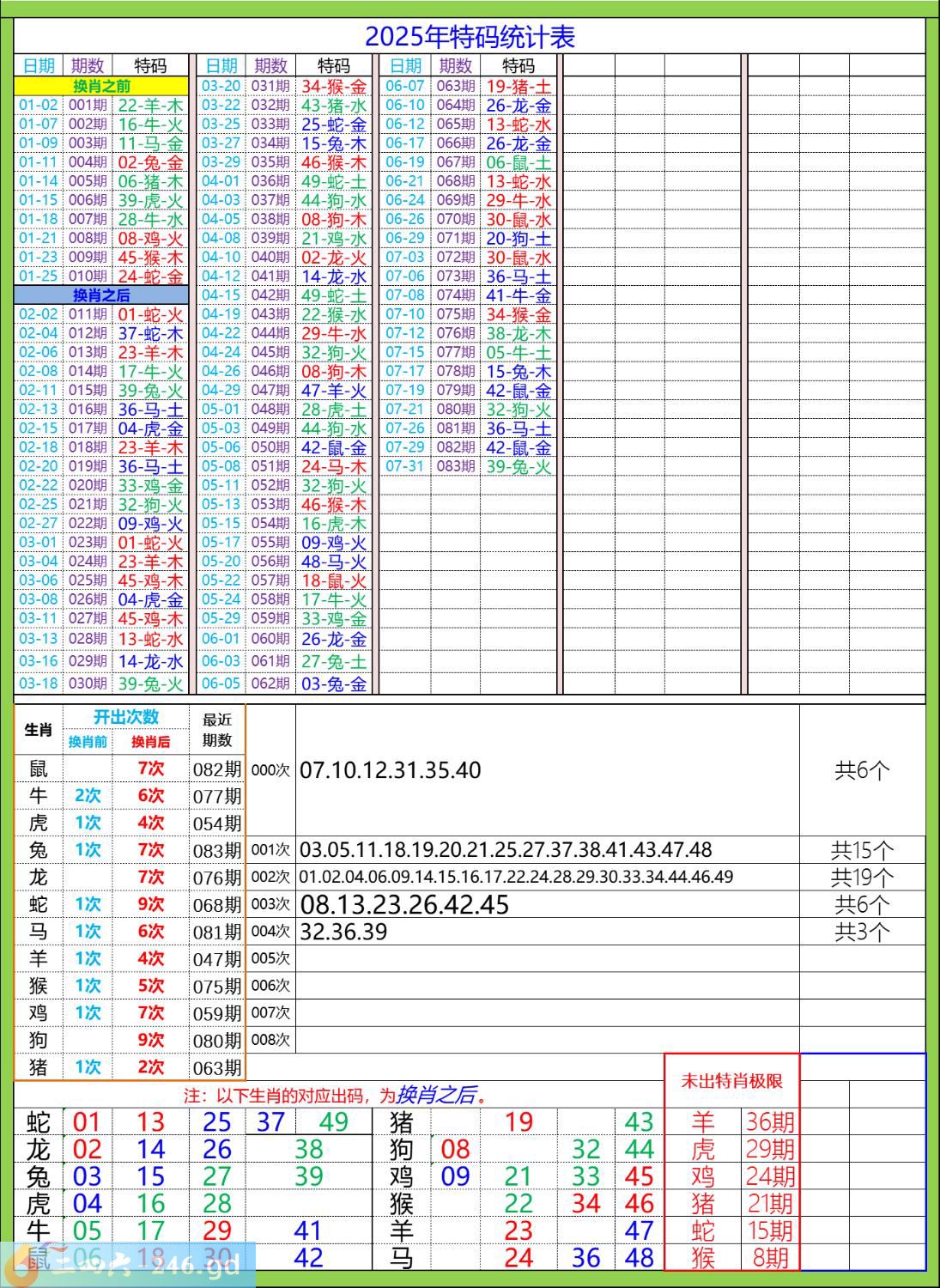Select 34-猴-金 in the 031期 row
This screenshot has height=1288, width=940.
(x=334, y=87)
